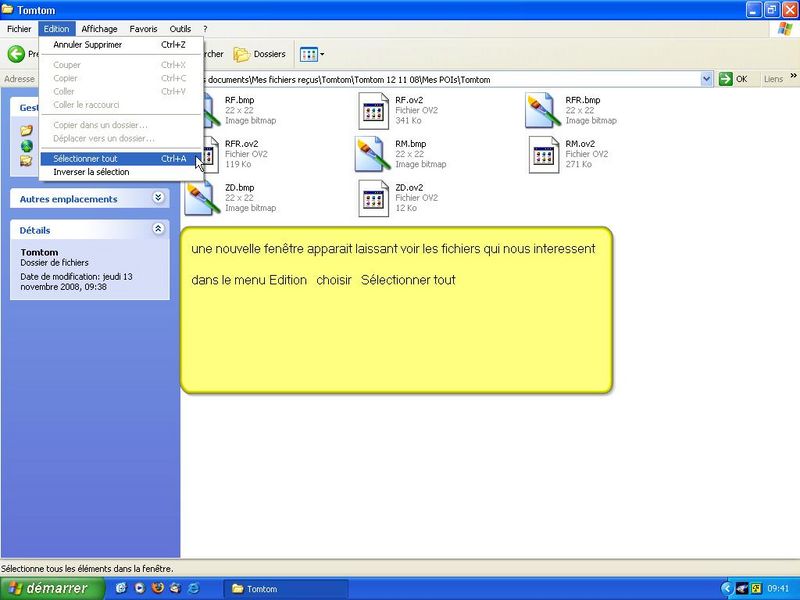Choose Annuler Supprimer in Edition menu
The image size is (800, 600).
click(x=121, y=45)
